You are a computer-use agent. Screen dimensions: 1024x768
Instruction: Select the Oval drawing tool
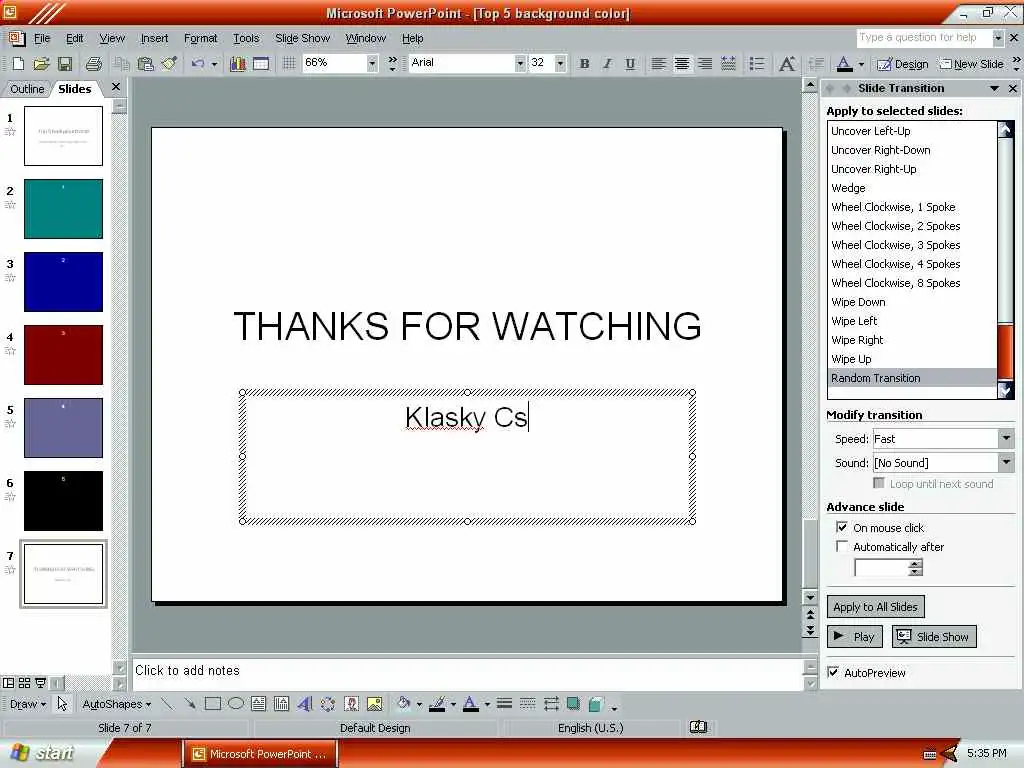point(236,703)
